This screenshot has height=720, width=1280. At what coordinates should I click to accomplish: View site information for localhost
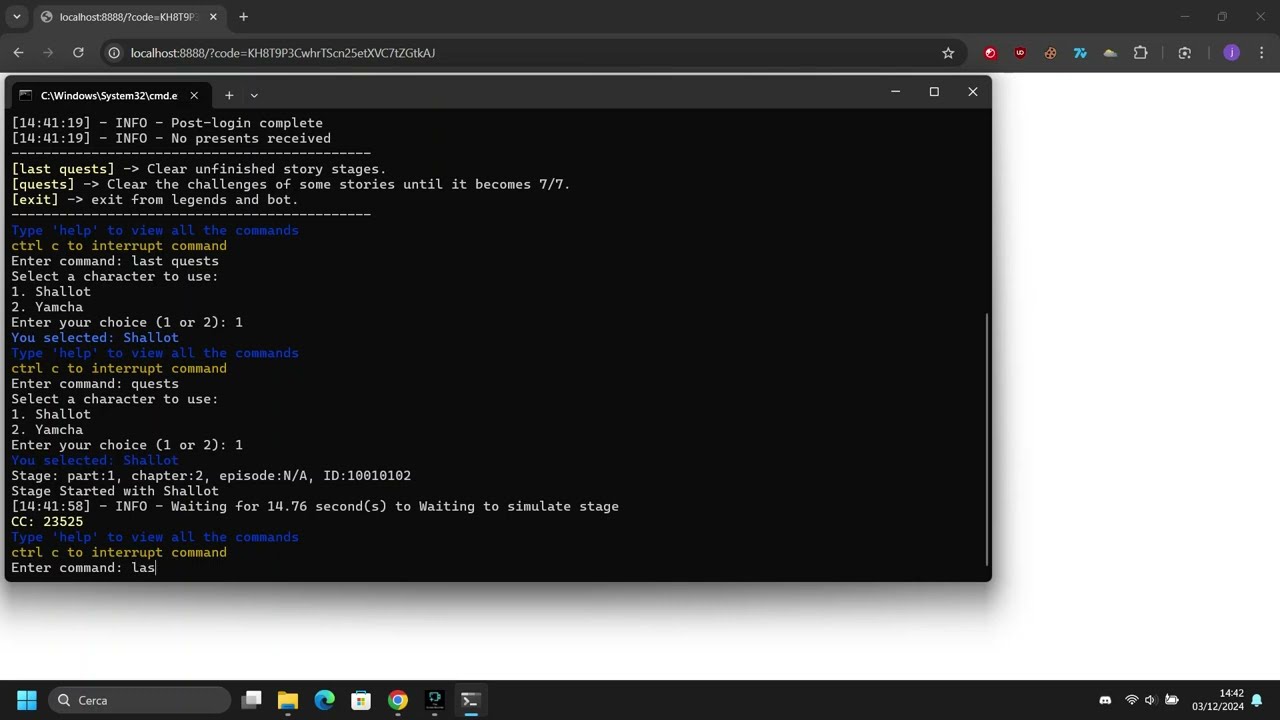coord(114,53)
